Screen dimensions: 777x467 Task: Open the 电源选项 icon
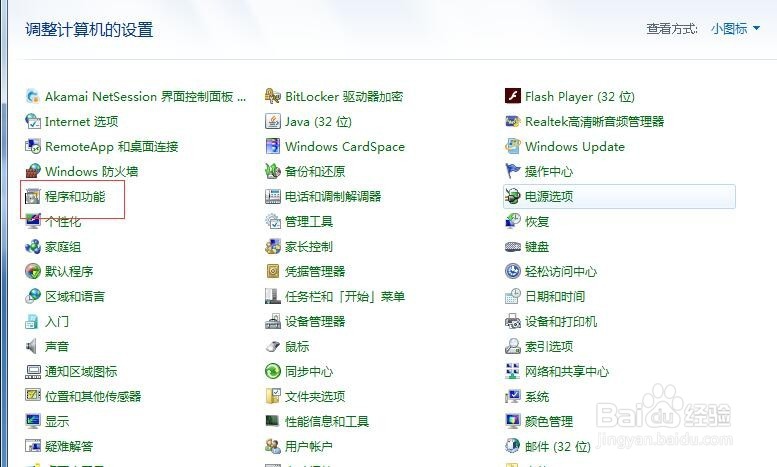[x=512, y=196]
